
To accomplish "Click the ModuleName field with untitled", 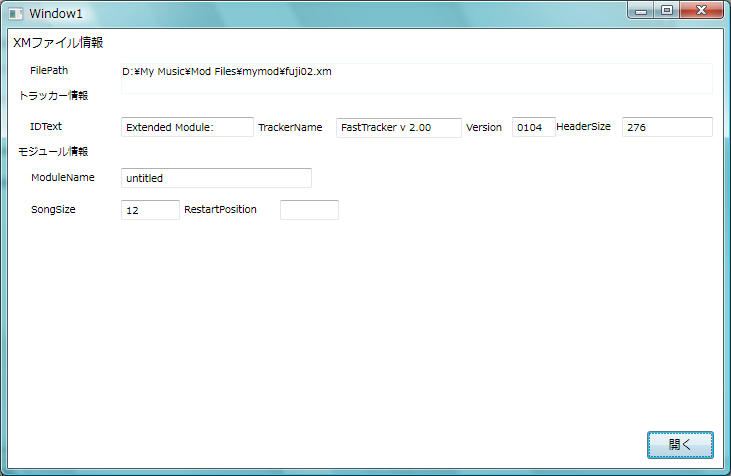I will [216, 178].
